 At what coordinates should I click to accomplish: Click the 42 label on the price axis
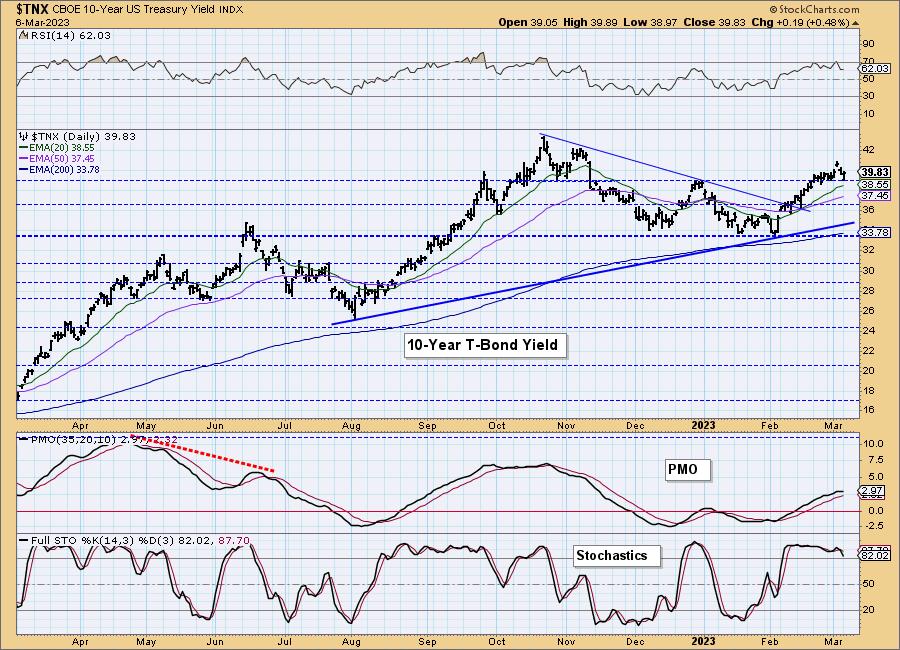pyautogui.click(x=868, y=150)
